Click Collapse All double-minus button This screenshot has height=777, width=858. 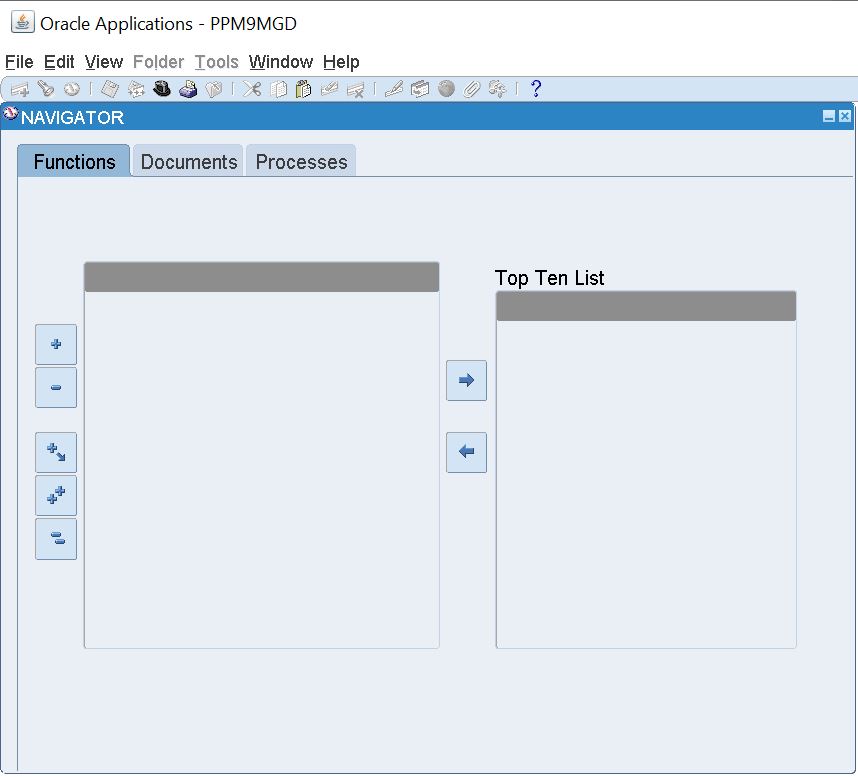(56, 539)
